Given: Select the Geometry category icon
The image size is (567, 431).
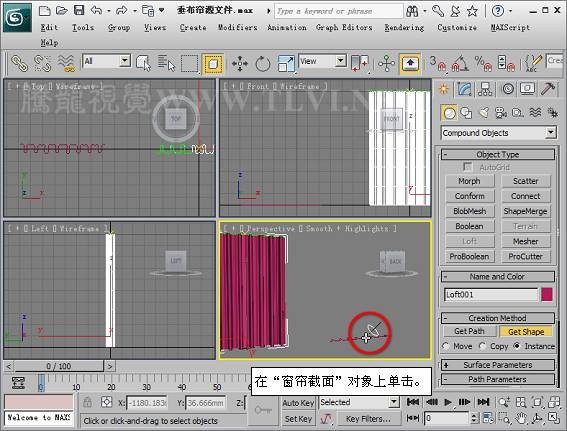Looking at the screenshot, I should tap(449, 113).
